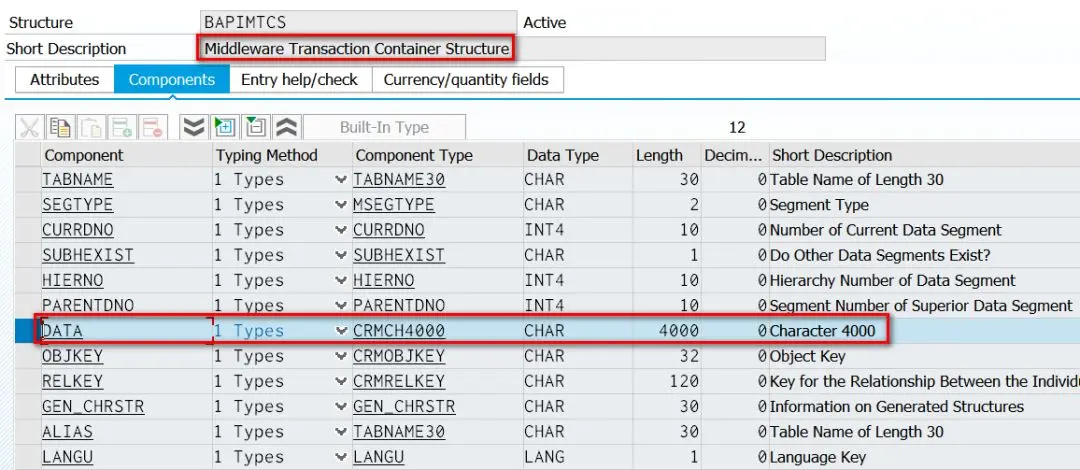Viewport: 1080px width, 470px height.
Task: Click the SUBHEXIST component name
Action: [87, 256]
